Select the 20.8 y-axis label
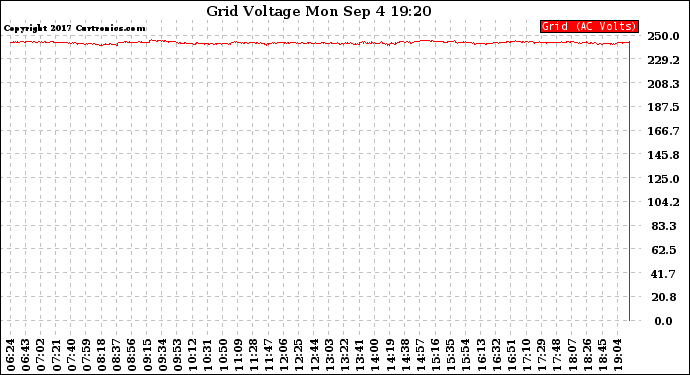The width and height of the screenshot is (690, 375). pos(664,298)
